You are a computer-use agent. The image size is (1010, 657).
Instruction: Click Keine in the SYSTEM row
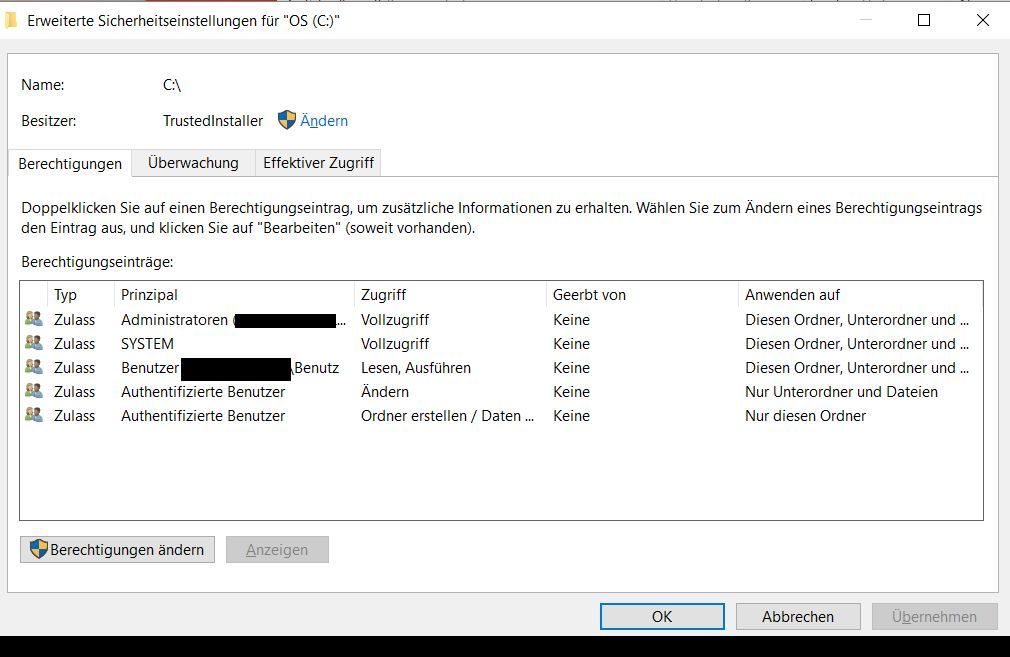571,343
